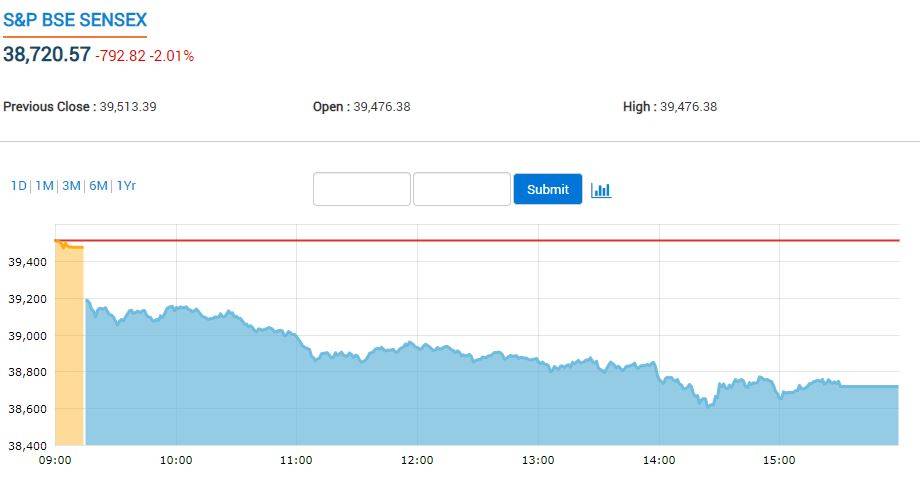Show the 6M chart range
920x496 pixels.
click(98, 186)
